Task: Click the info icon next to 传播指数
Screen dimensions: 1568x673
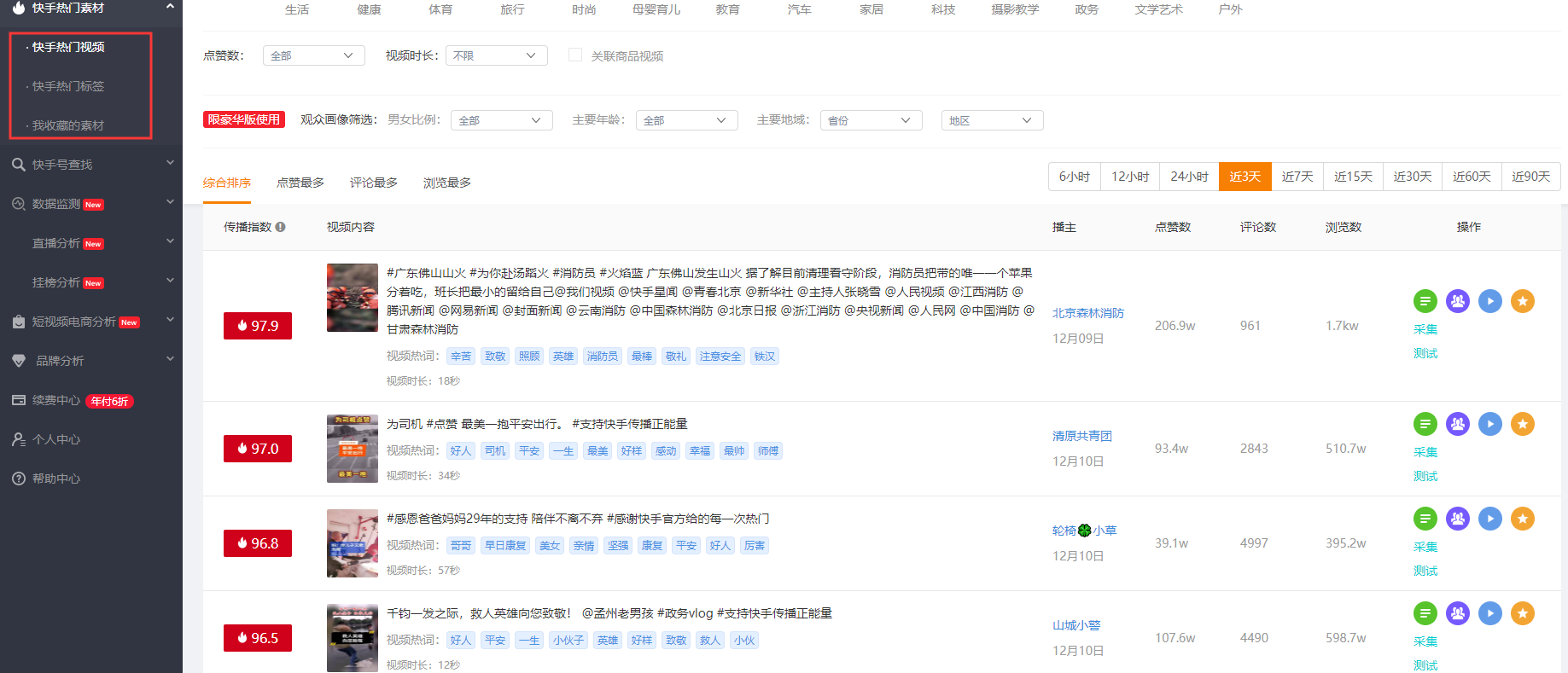Action: [280, 227]
